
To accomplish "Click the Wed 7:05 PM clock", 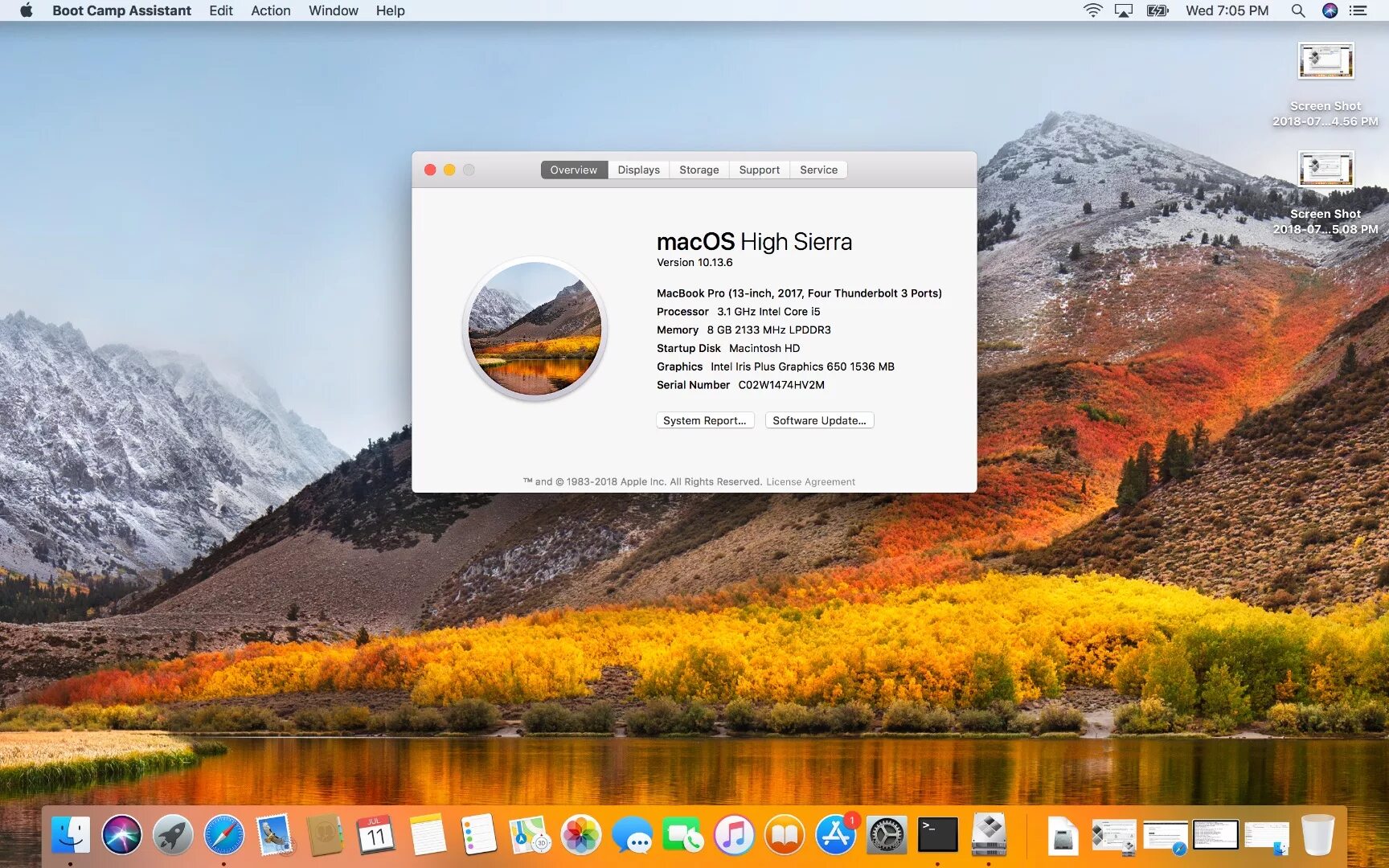I will [1227, 10].
